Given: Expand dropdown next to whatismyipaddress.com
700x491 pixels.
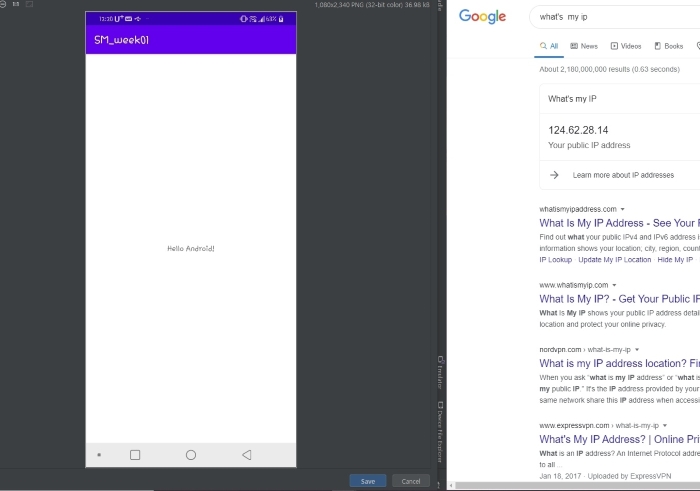Looking at the screenshot, I should pyautogui.click(x=622, y=209).
